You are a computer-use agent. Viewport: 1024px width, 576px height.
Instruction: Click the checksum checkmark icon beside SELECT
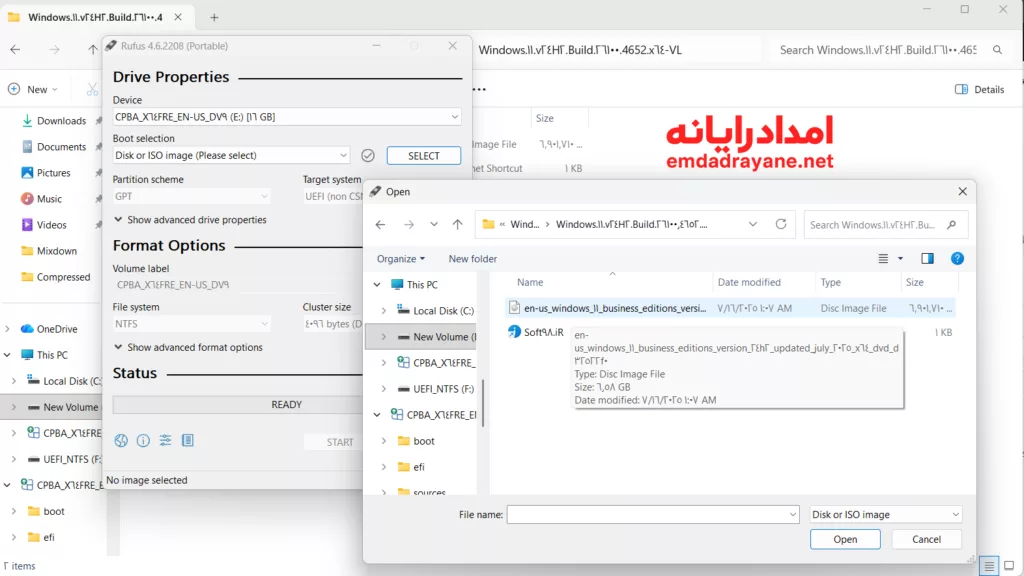coord(368,156)
